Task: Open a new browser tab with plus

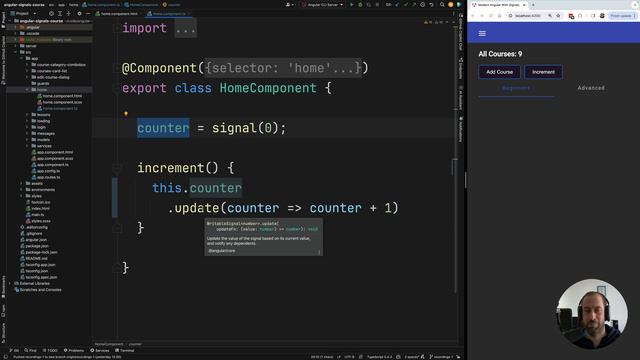Action: pos(533,5)
